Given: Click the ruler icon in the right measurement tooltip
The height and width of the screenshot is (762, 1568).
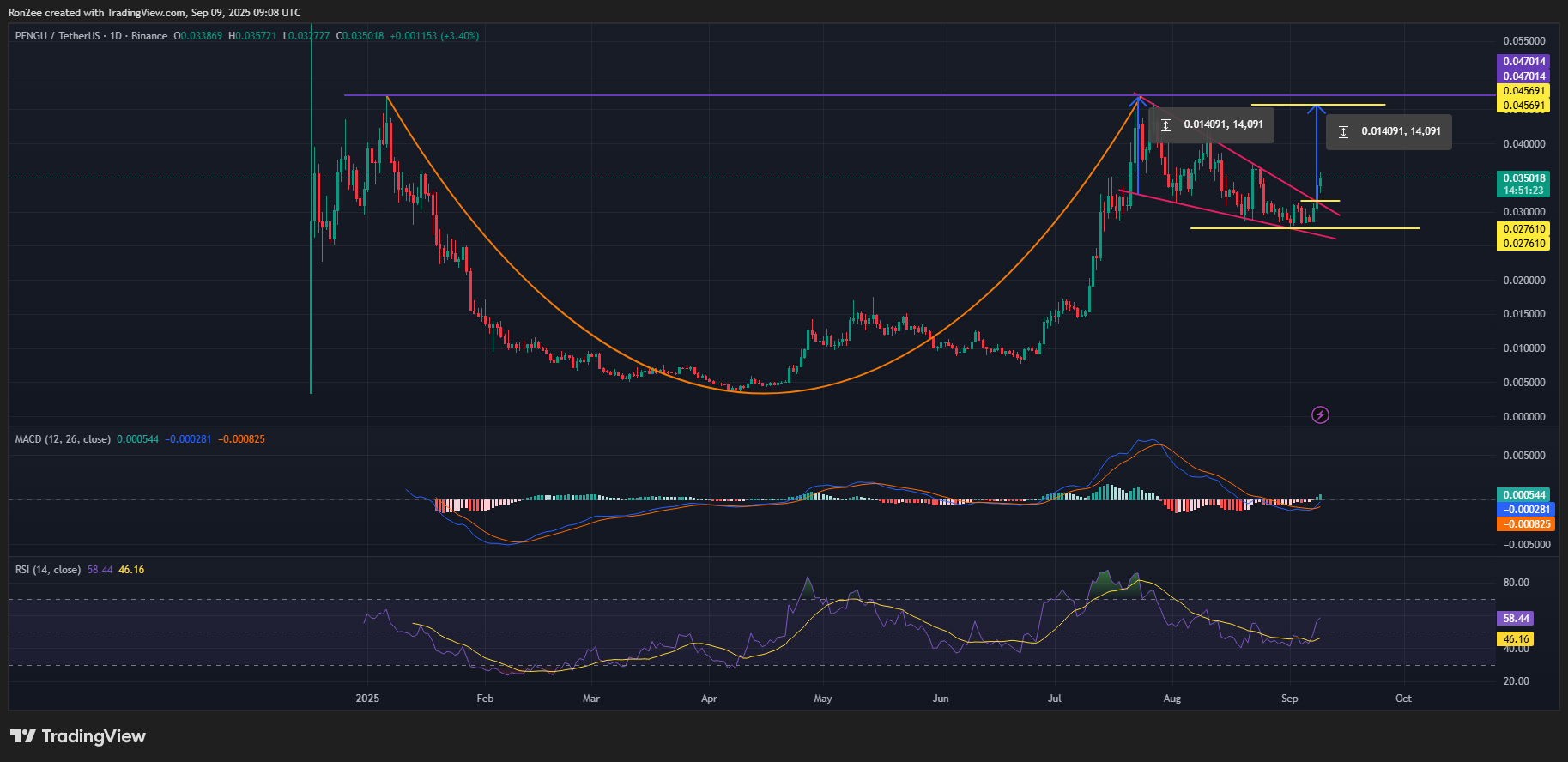Looking at the screenshot, I should click(1343, 132).
